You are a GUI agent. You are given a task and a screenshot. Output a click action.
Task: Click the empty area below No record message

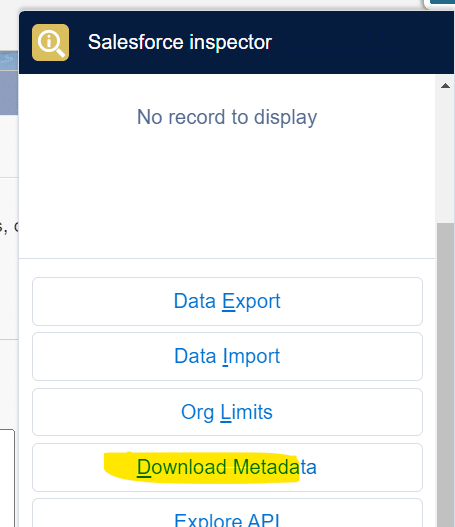[x=227, y=192]
